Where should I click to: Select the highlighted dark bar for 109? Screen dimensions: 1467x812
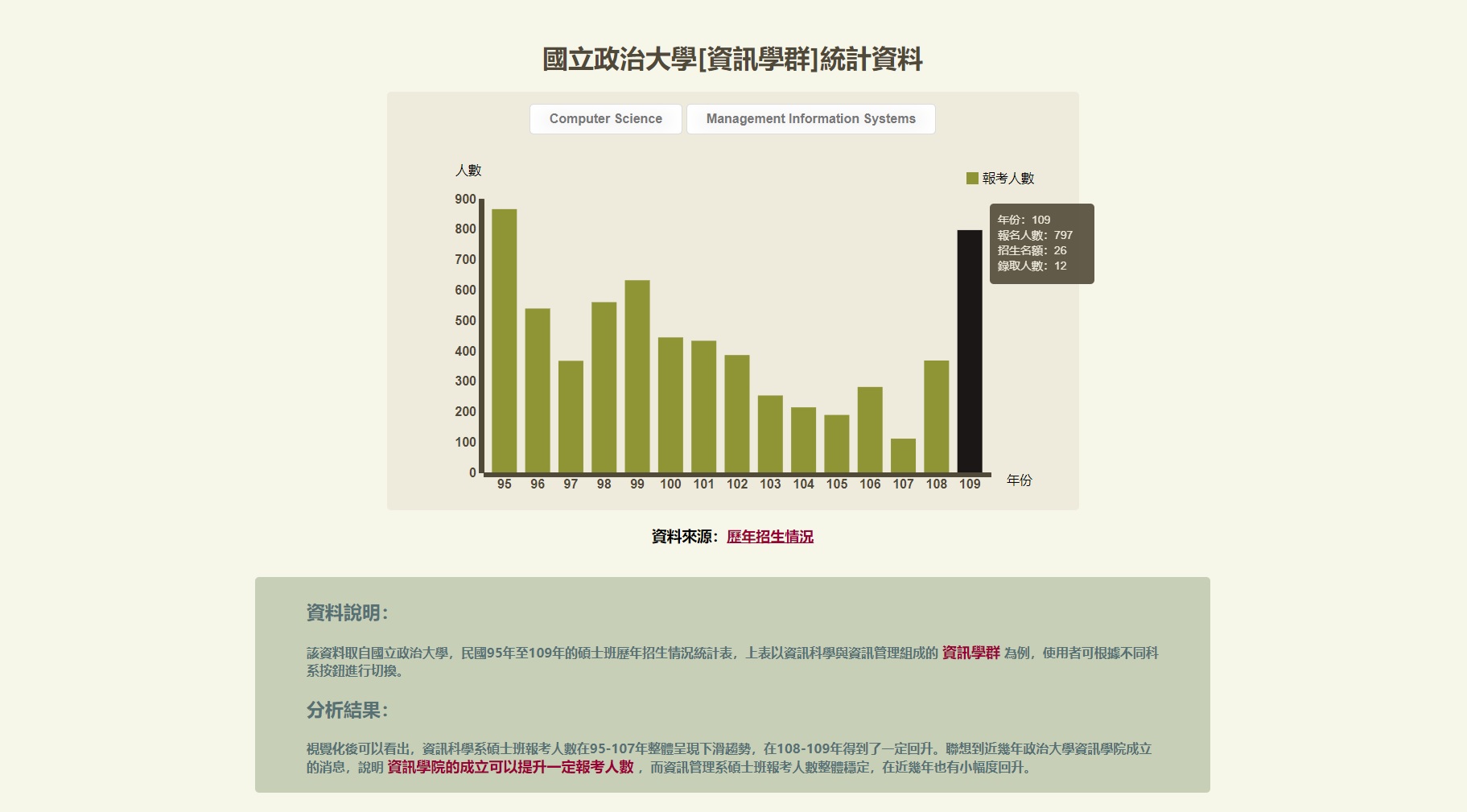(x=970, y=351)
